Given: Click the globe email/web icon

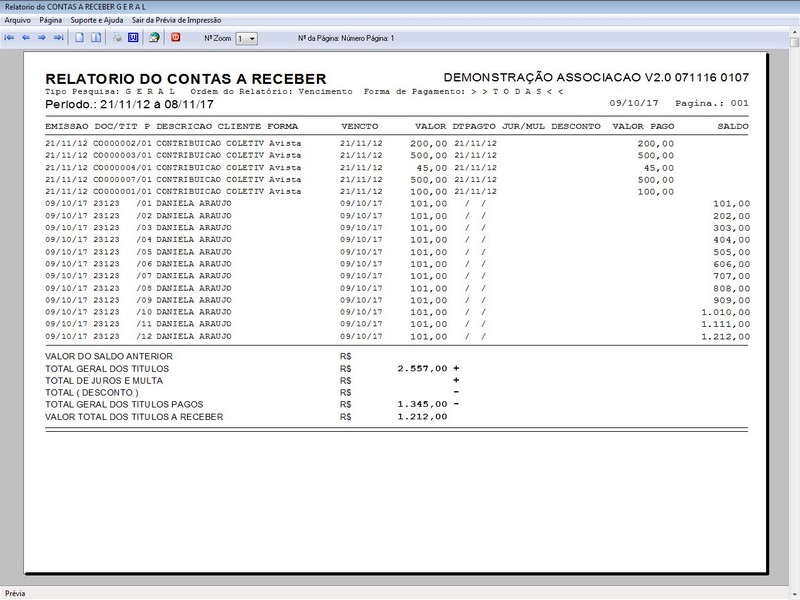Looking at the screenshot, I should (x=154, y=38).
